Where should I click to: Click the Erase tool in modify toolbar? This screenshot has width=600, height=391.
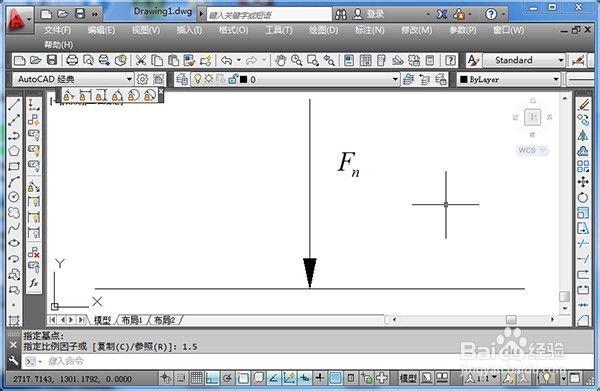coord(583,104)
